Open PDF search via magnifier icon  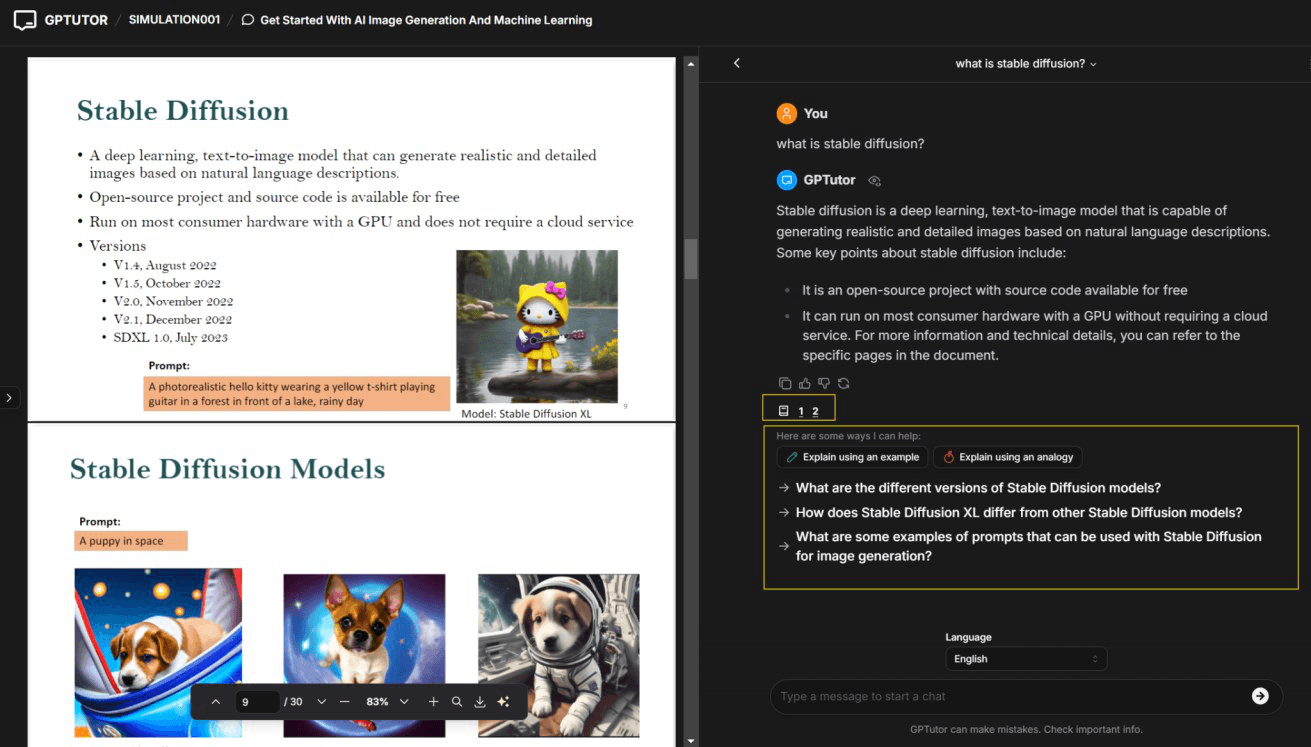(x=457, y=702)
